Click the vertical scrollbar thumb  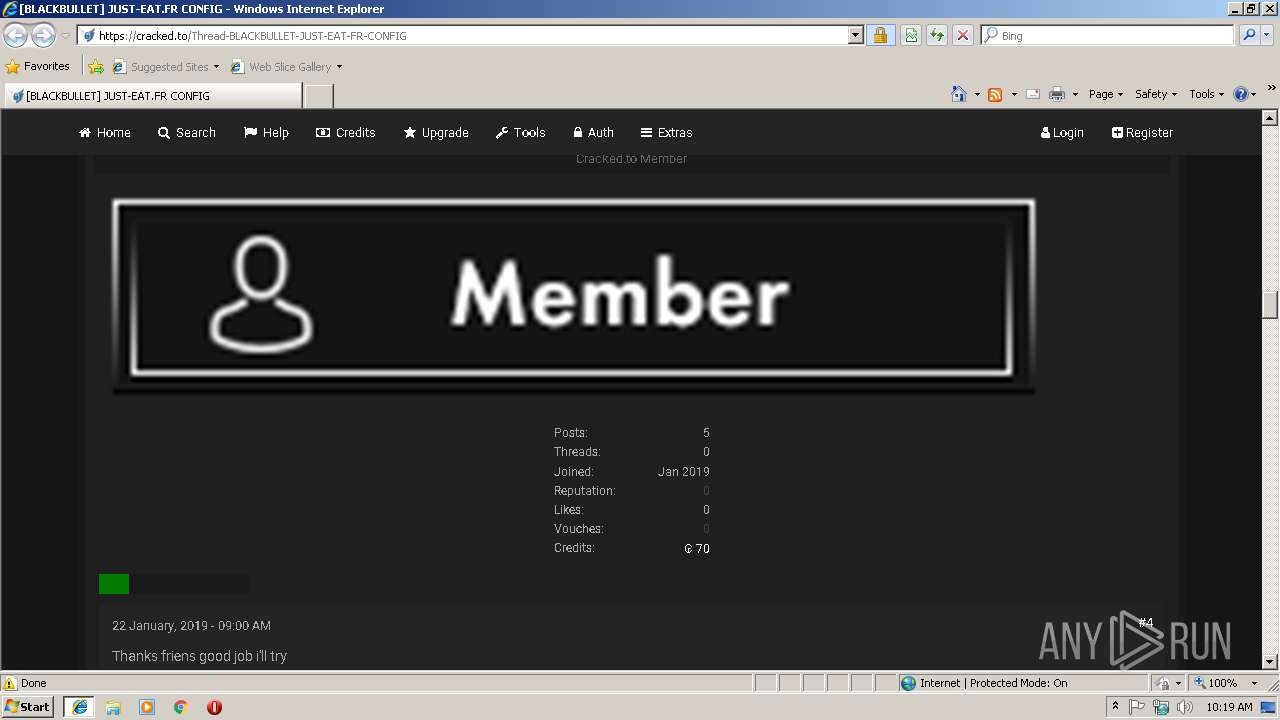[1270, 304]
